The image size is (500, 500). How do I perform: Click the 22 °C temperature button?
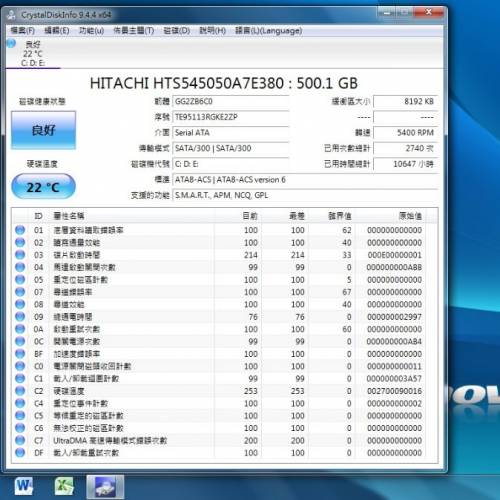(43, 187)
